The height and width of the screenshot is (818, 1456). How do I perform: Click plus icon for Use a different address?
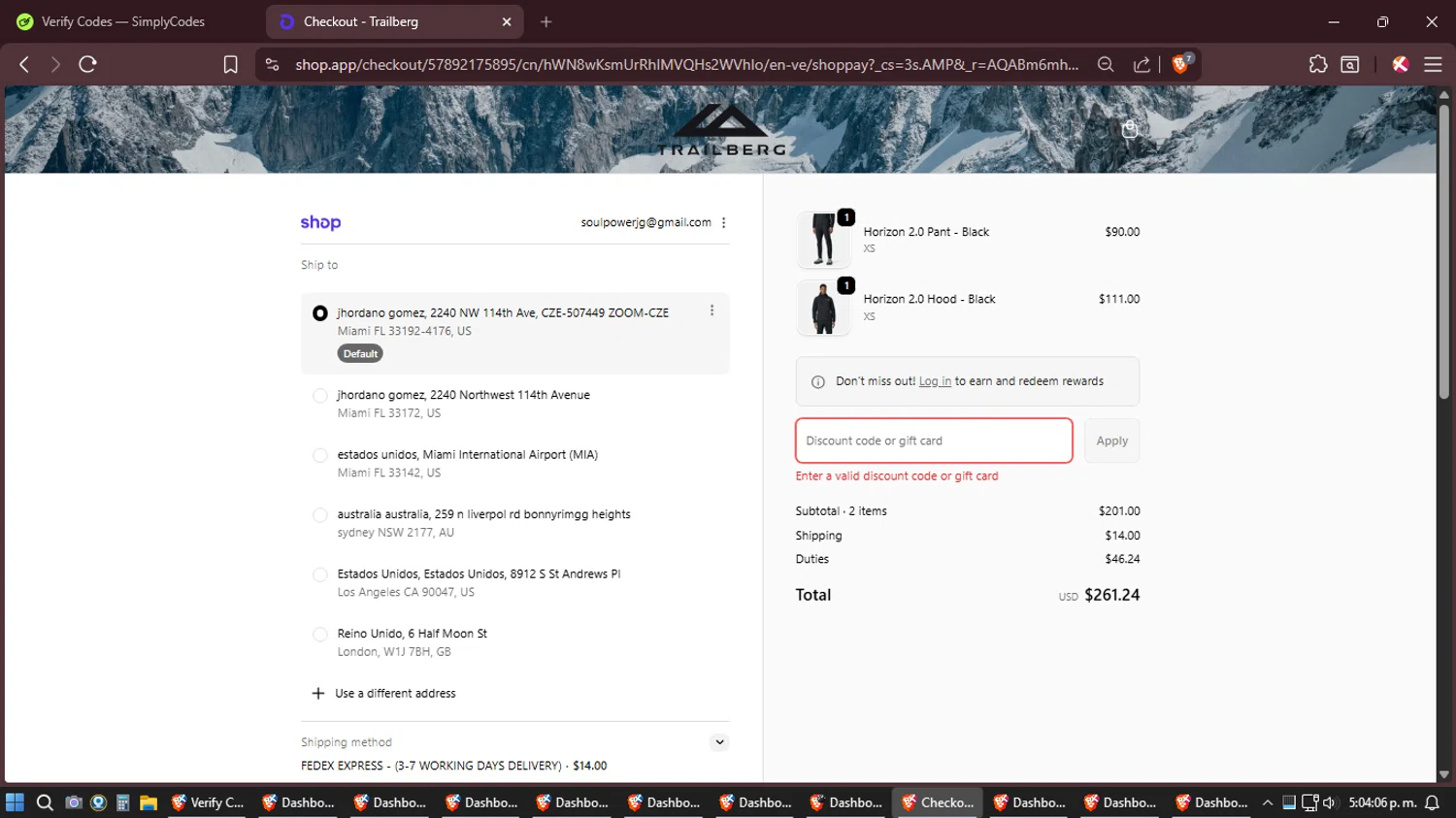(317, 693)
